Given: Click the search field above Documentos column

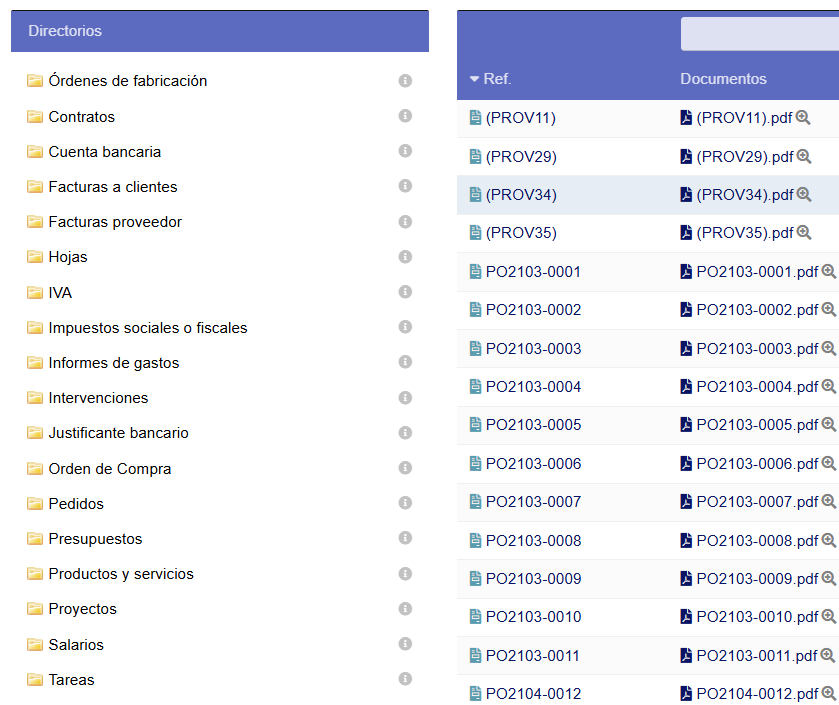Looking at the screenshot, I should click(x=759, y=34).
